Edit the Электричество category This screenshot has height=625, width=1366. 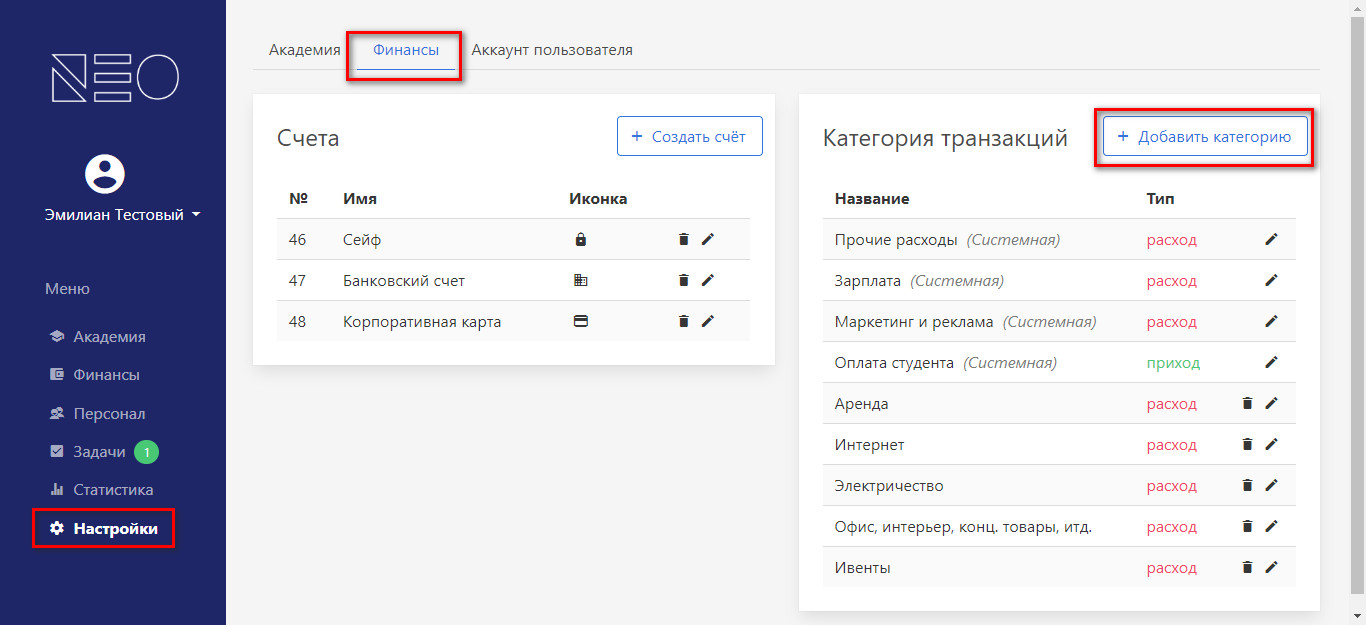tap(1272, 485)
